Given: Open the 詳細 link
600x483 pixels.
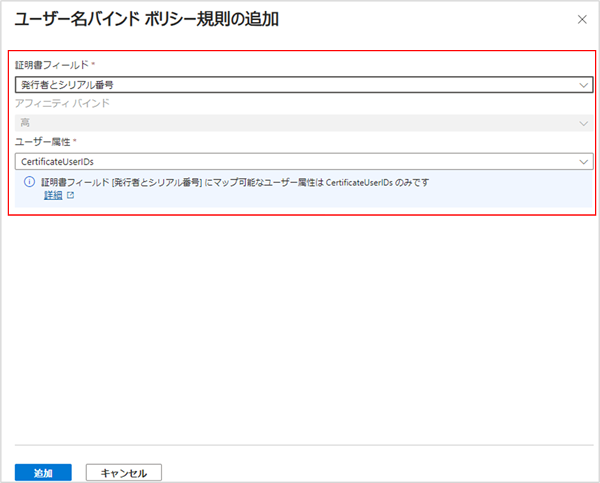Looking at the screenshot, I should (x=52, y=196).
